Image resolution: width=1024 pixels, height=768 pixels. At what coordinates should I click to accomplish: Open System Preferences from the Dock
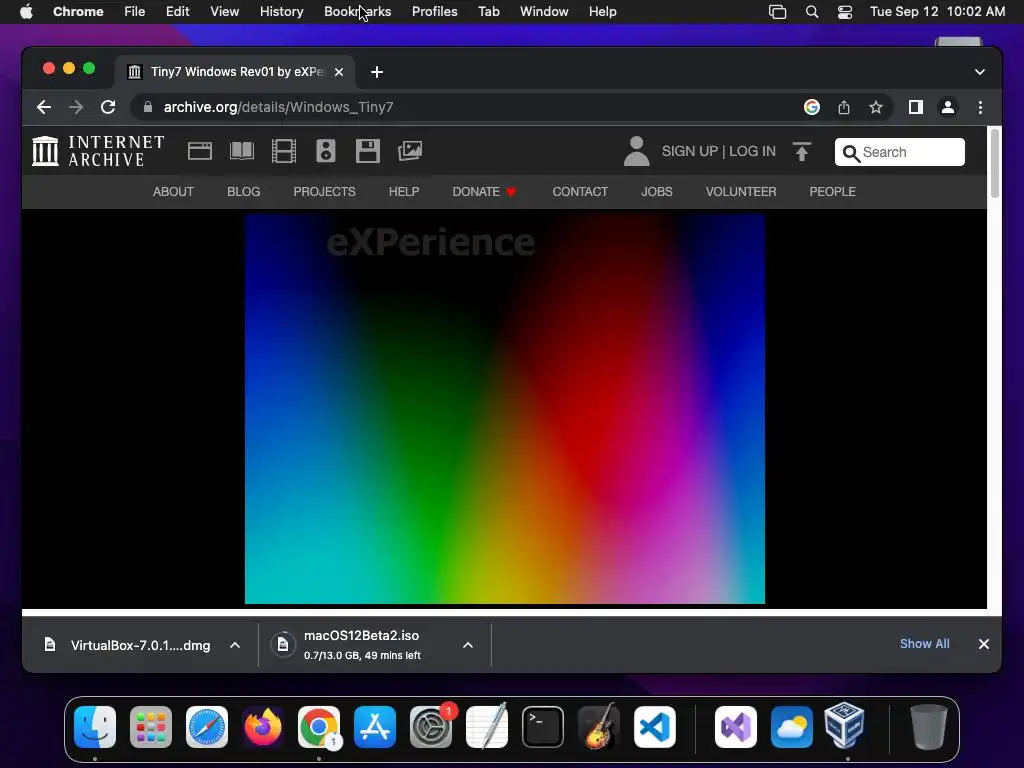431,727
